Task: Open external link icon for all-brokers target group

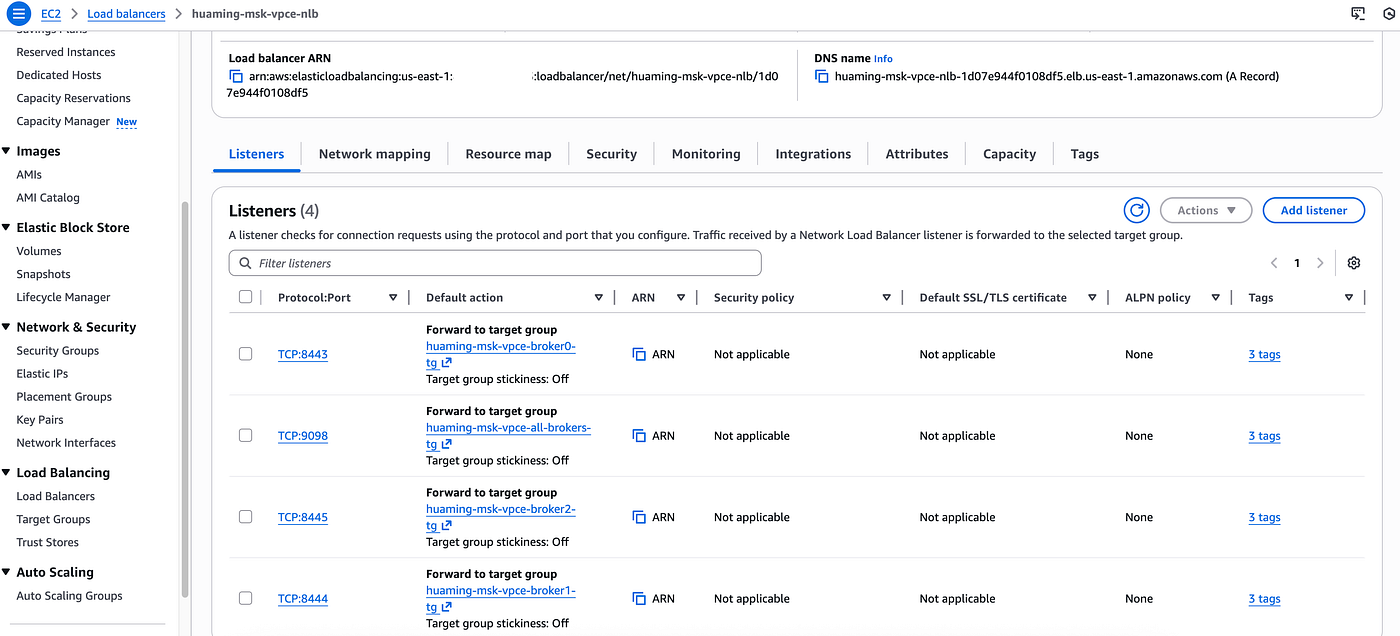Action: pyautogui.click(x=447, y=444)
